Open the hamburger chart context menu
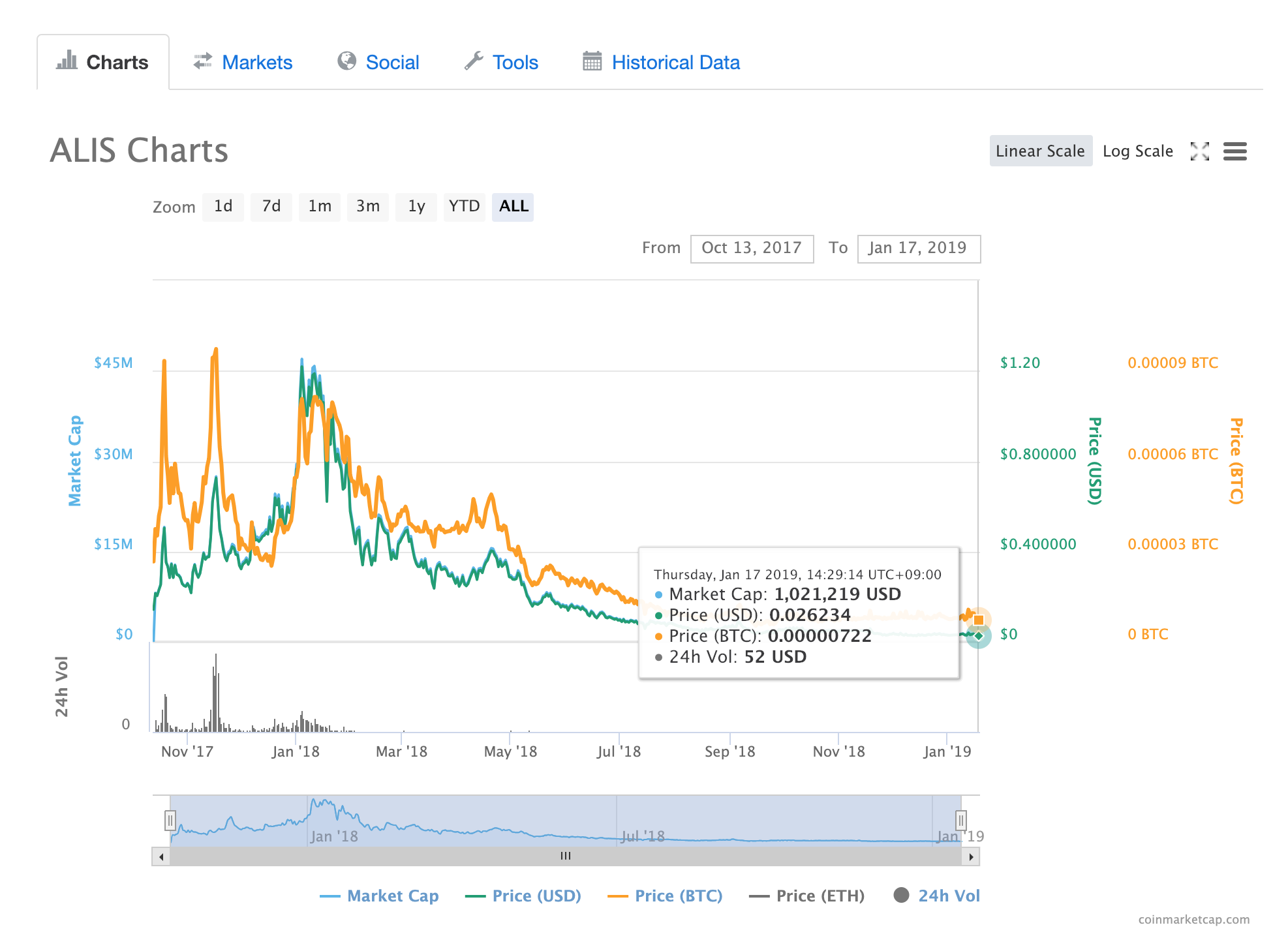Screen dimensions: 1288x938 [x=1234, y=151]
